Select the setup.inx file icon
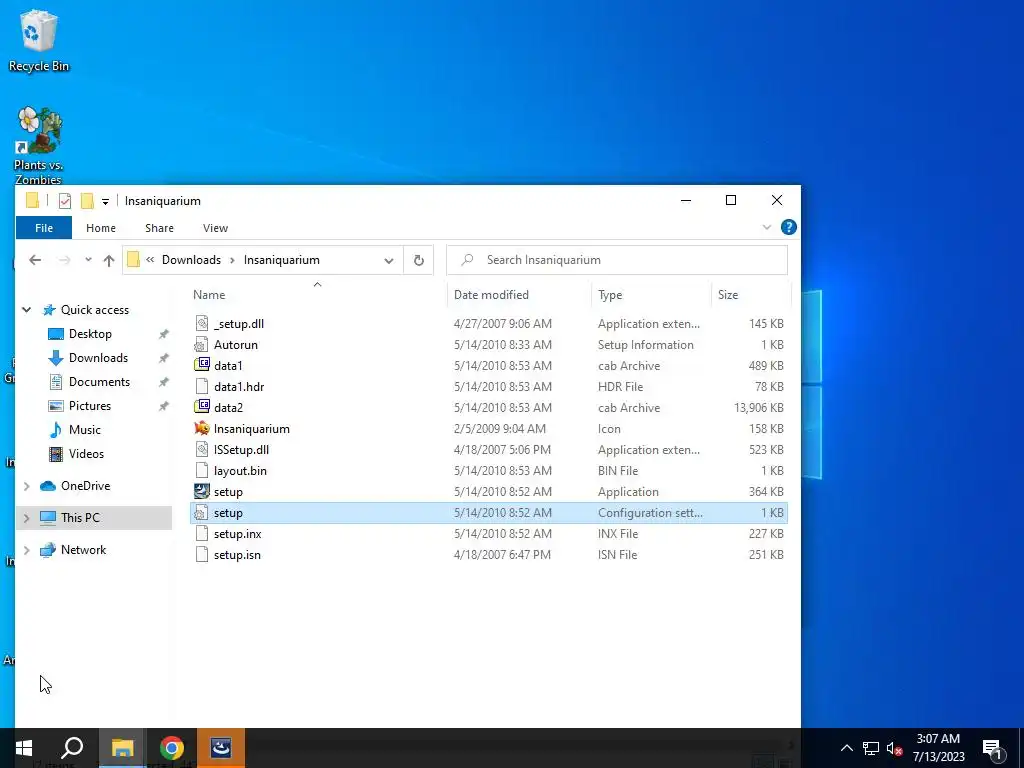 point(202,534)
